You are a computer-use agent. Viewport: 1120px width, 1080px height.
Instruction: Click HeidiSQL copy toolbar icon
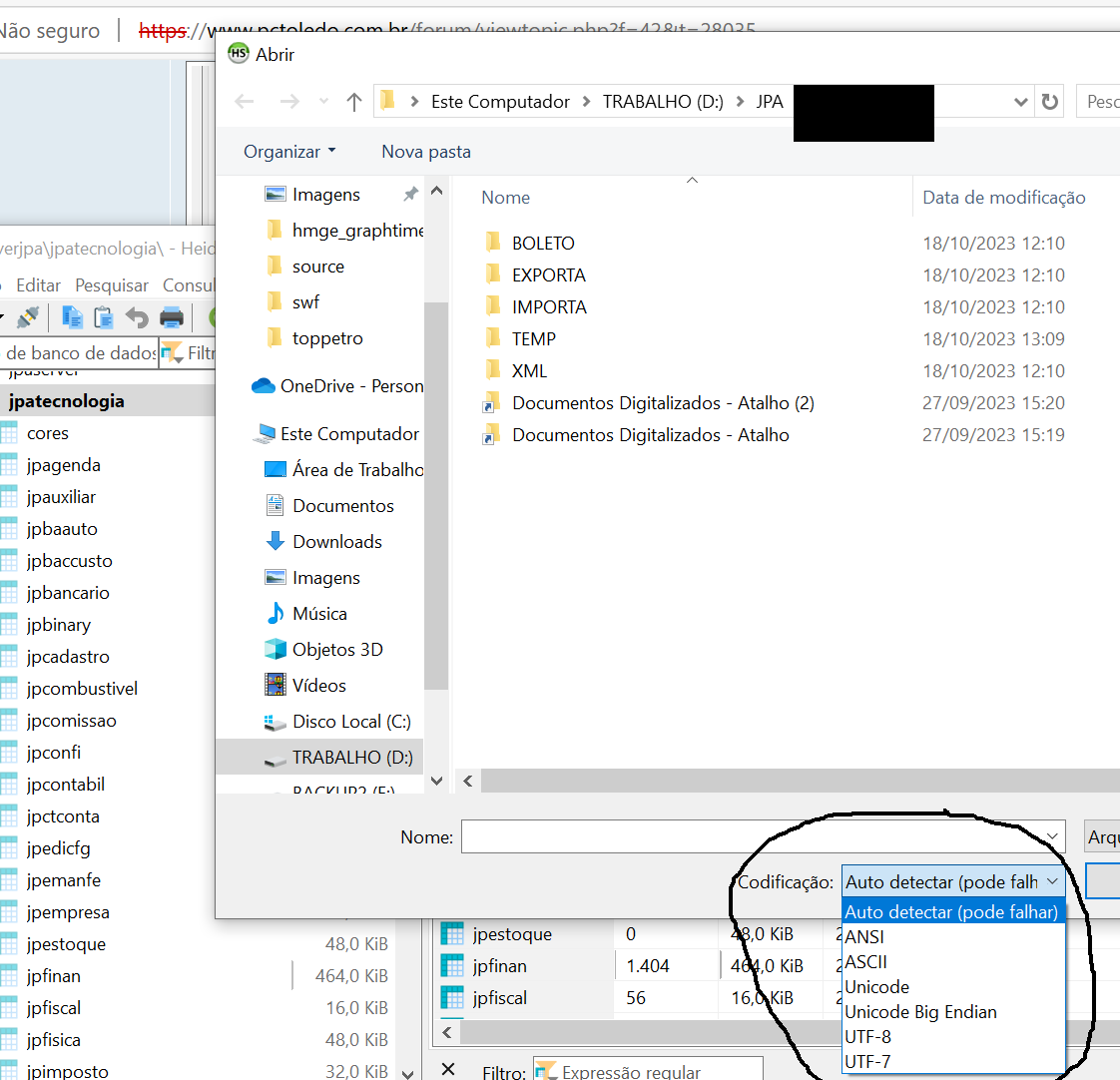coord(72,317)
